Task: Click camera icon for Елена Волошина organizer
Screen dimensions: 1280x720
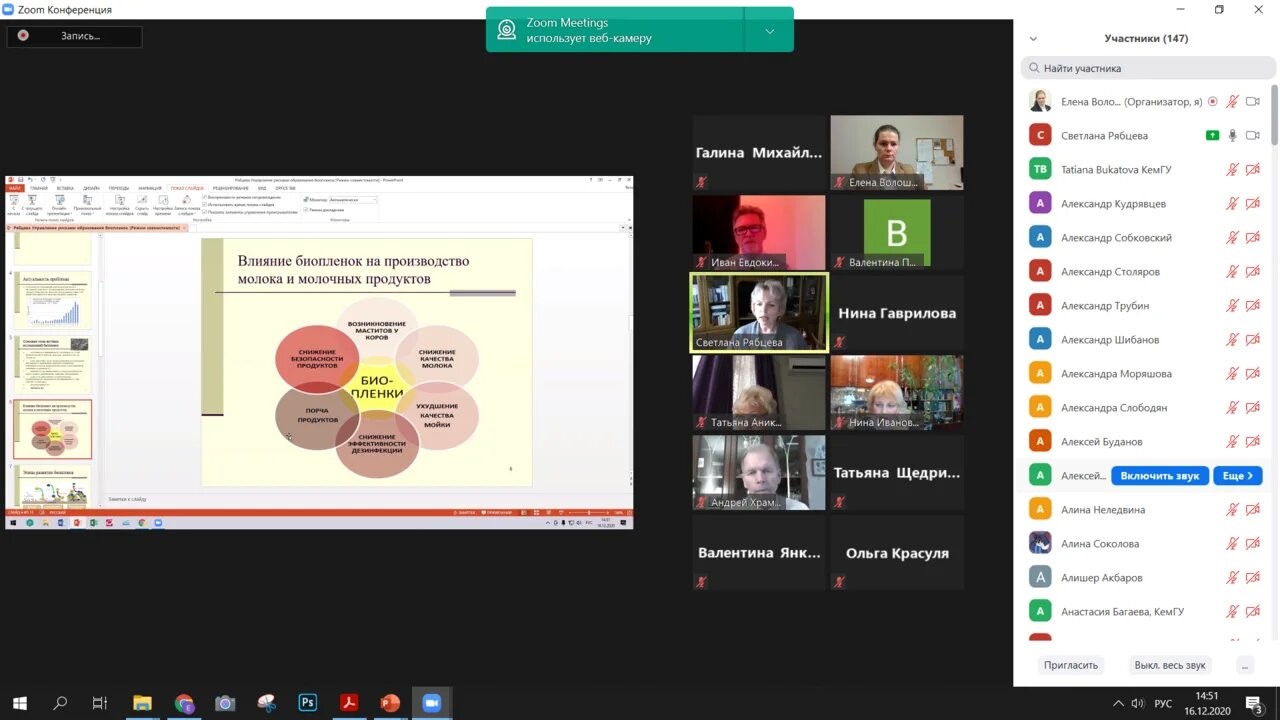Action: (1252, 102)
